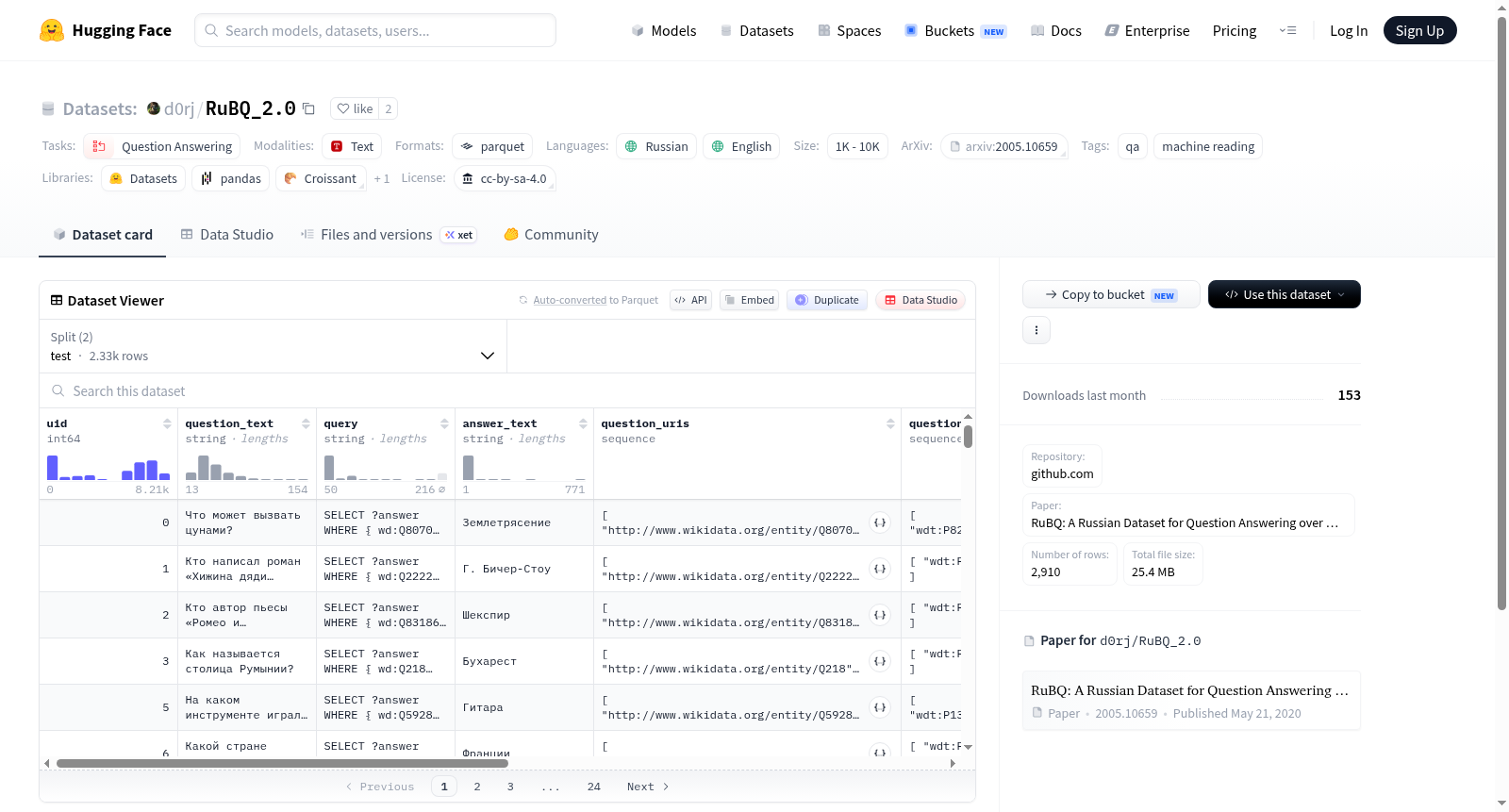Viewport: 1509px width, 812px height.
Task: Open Data Studio from the viewer header
Action: coord(920,300)
